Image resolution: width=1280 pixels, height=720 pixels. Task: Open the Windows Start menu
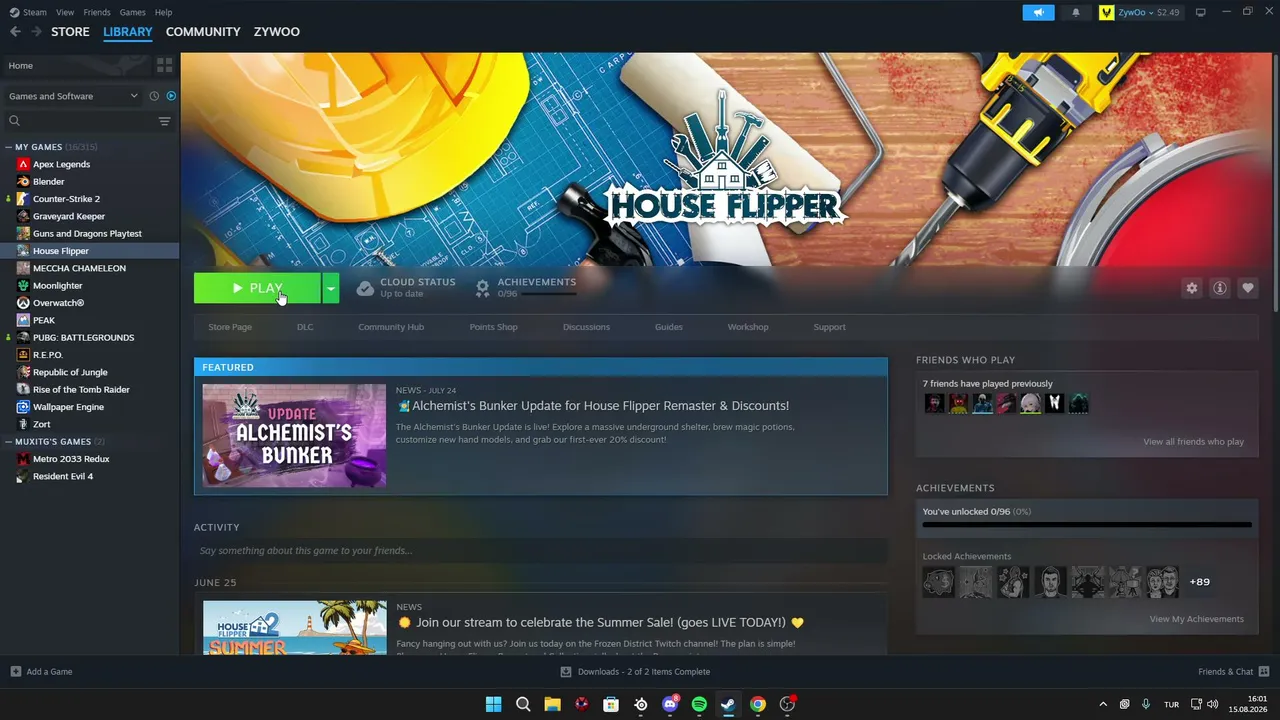(x=493, y=704)
